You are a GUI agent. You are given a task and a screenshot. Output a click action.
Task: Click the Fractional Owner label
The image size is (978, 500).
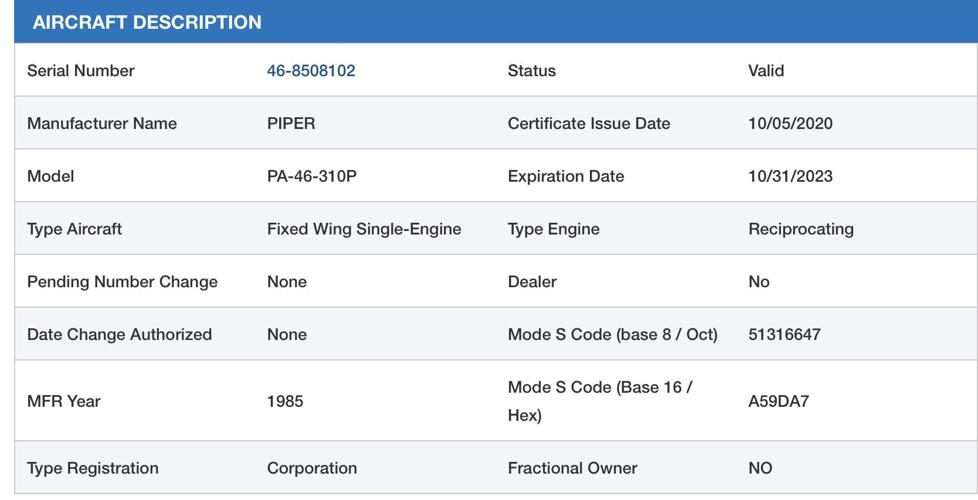pyautogui.click(x=572, y=468)
